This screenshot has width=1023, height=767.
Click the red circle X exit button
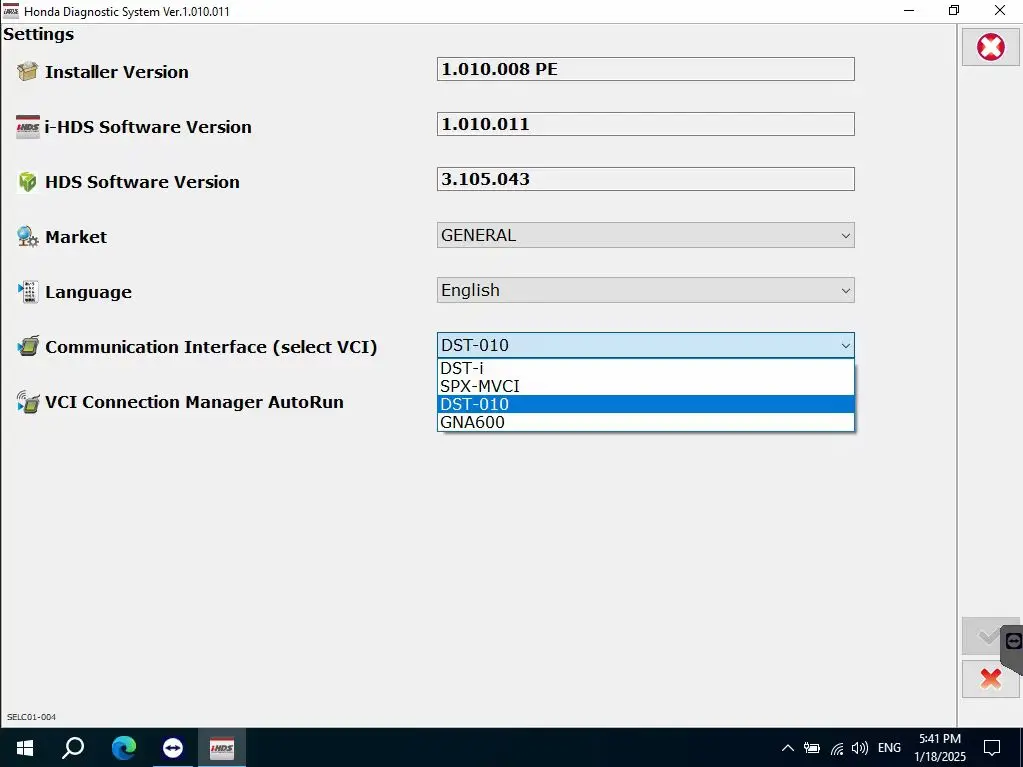(990, 47)
